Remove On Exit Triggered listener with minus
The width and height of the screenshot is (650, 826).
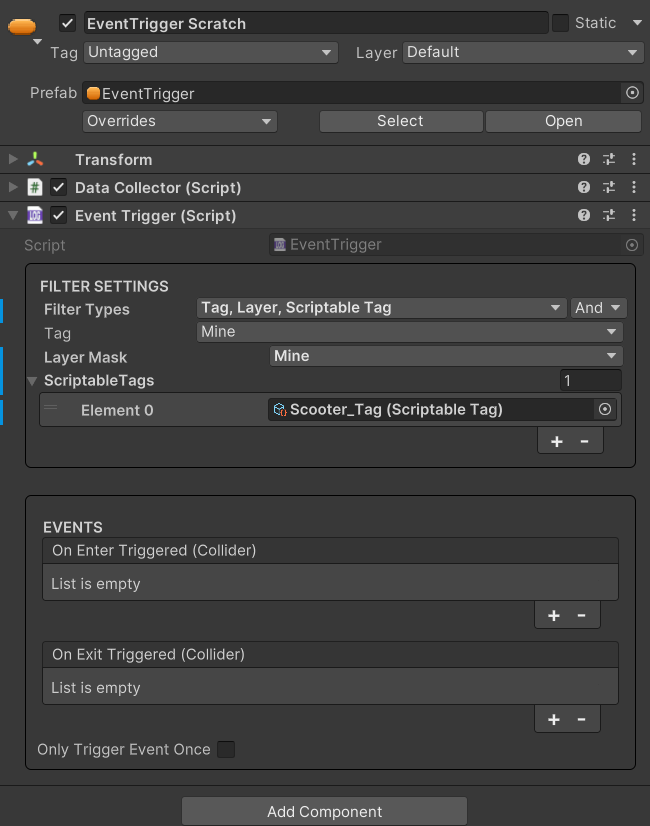point(582,720)
